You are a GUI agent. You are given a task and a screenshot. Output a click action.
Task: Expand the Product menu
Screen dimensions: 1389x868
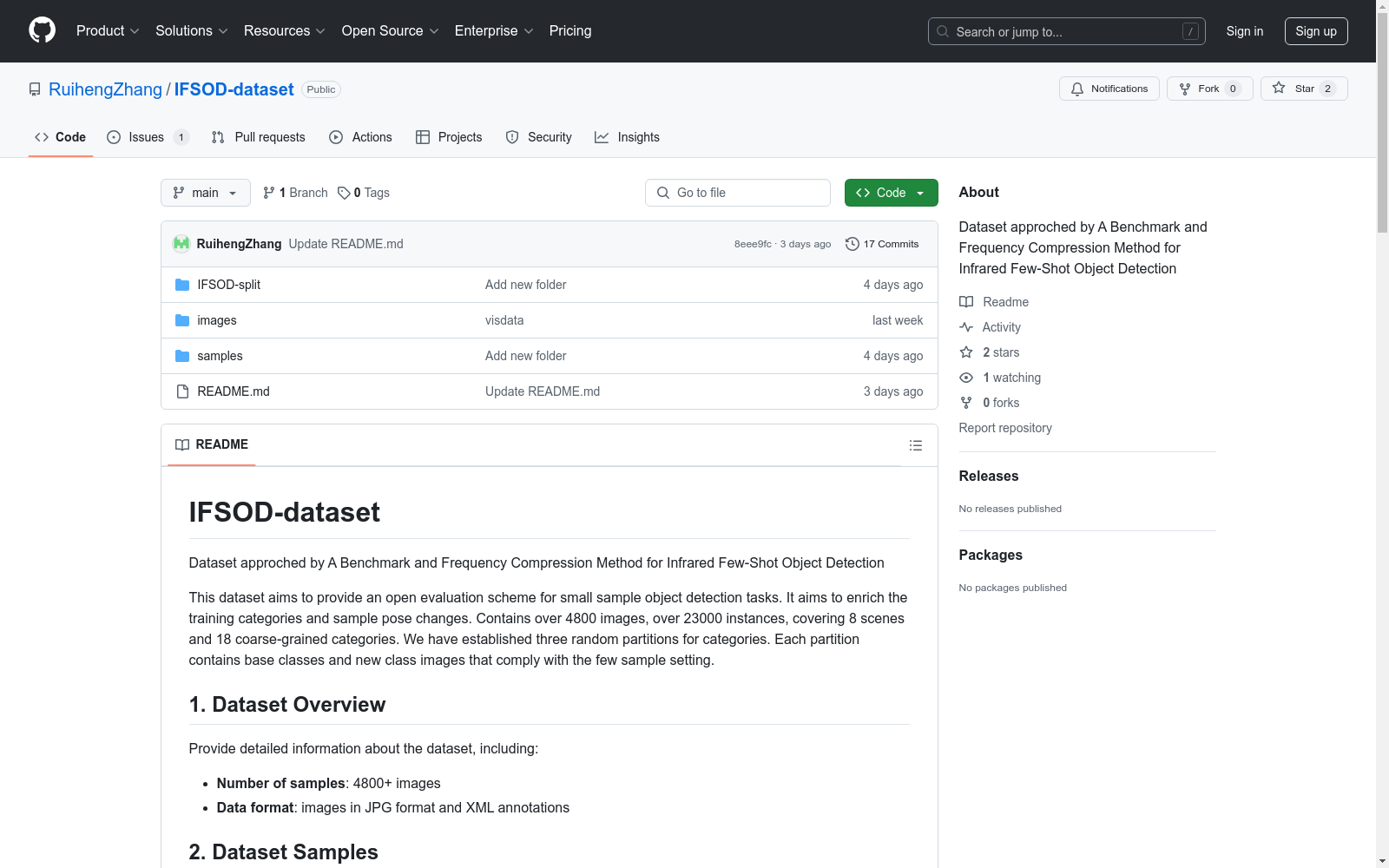(108, 30)
